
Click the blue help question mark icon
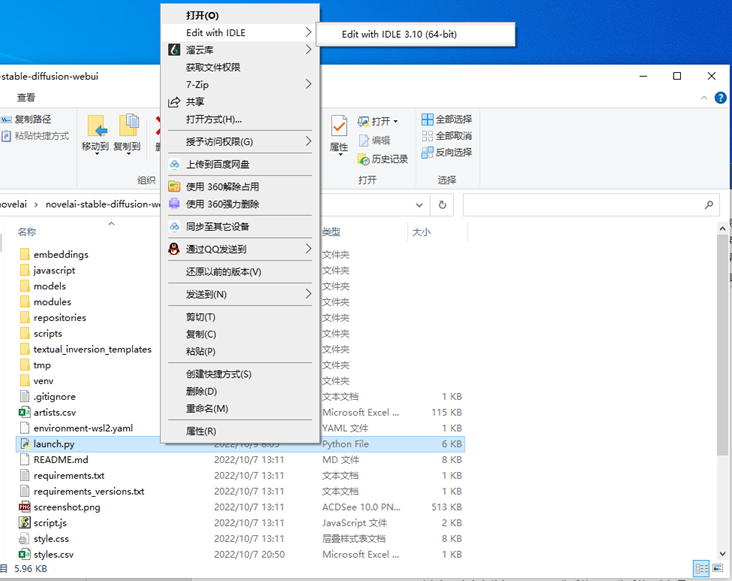coord(720,98)
